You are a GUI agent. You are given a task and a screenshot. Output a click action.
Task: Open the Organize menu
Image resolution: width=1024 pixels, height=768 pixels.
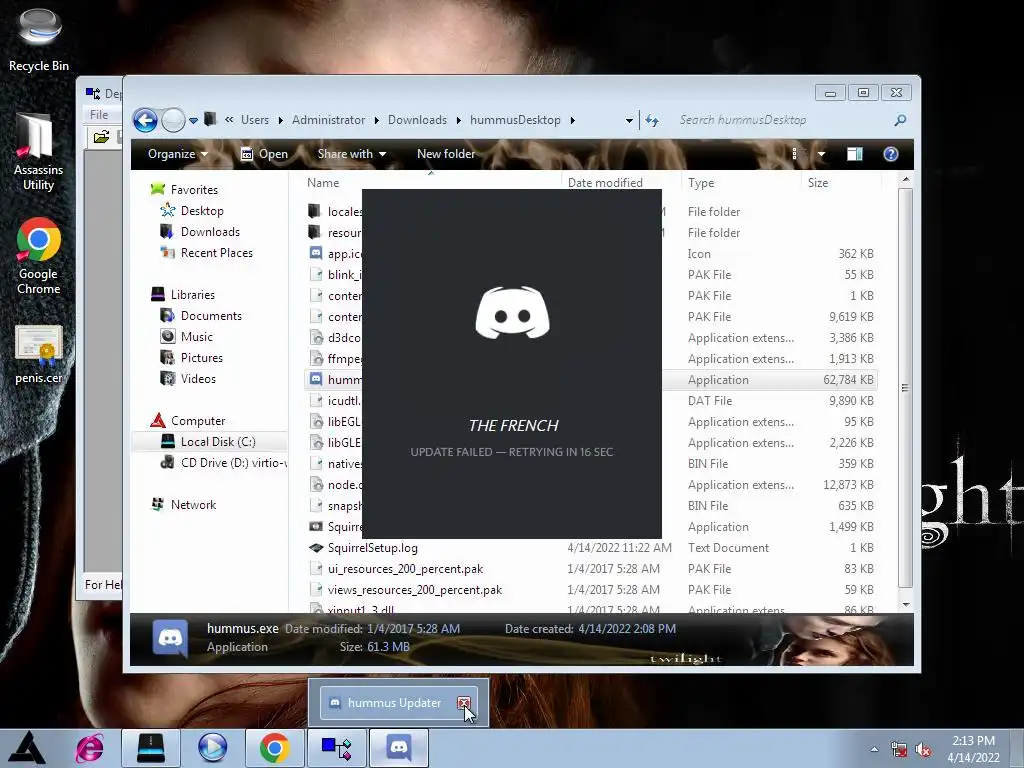pyautogui.click(x=178, y=154)
